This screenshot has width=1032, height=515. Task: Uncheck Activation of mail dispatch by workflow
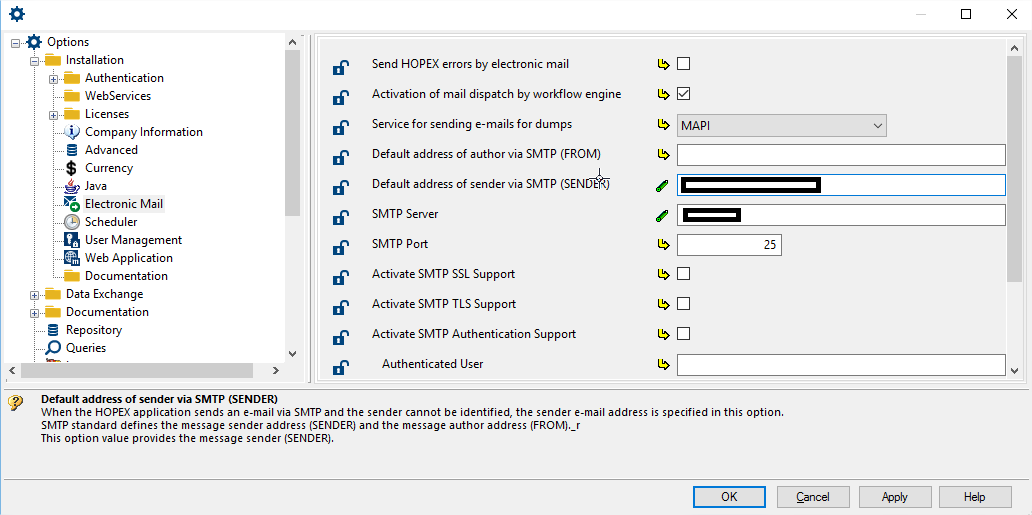tap(684, 94)
